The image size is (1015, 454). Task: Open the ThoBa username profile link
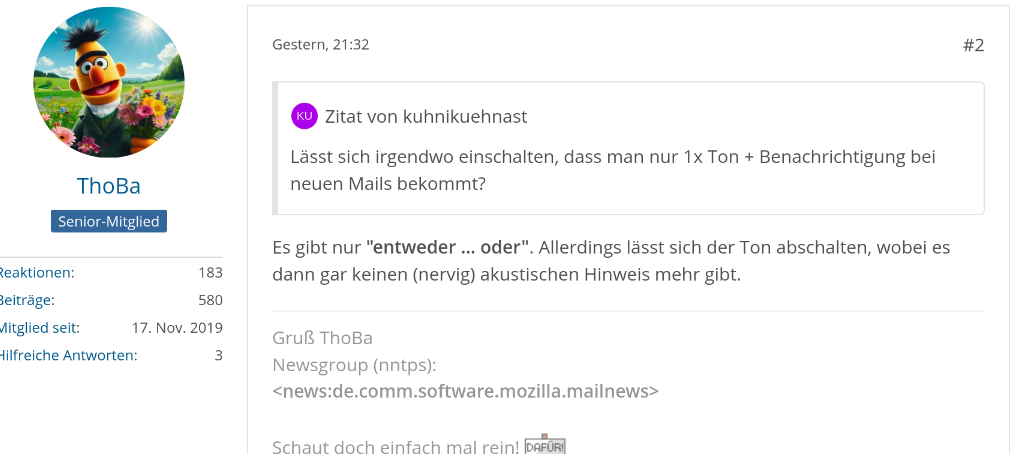(109, 186)
